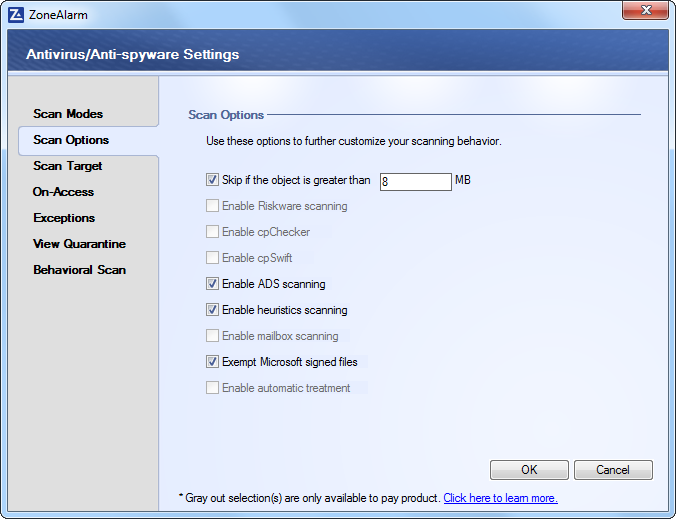Screen dimensions: 676x519
Task: Toggle Enable heuristics scanning checkbox
Action: point(212,310)
